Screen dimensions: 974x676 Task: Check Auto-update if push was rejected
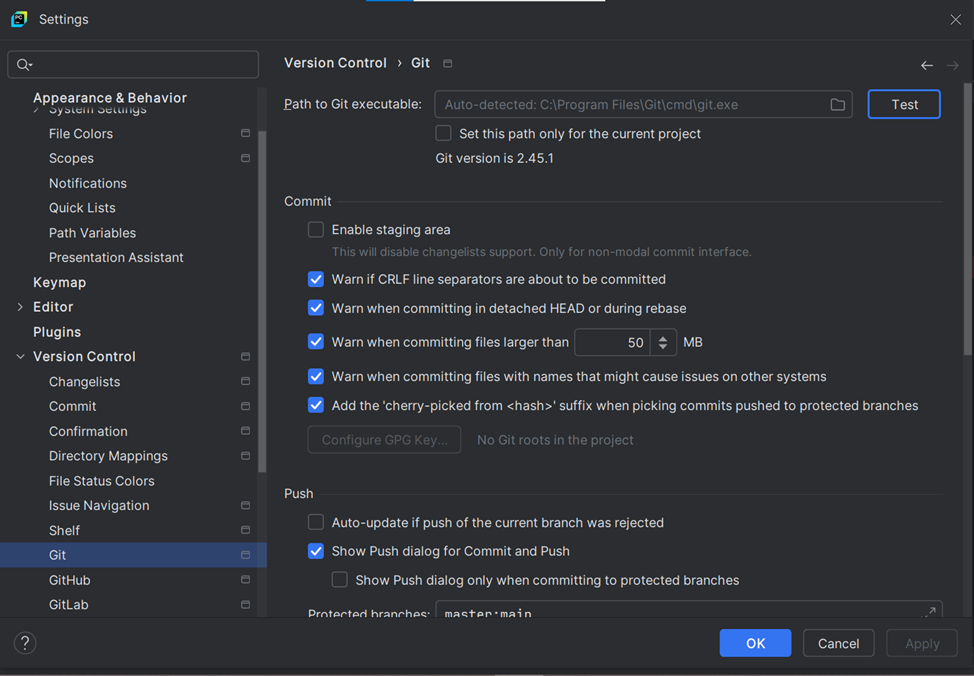point(316,522)
